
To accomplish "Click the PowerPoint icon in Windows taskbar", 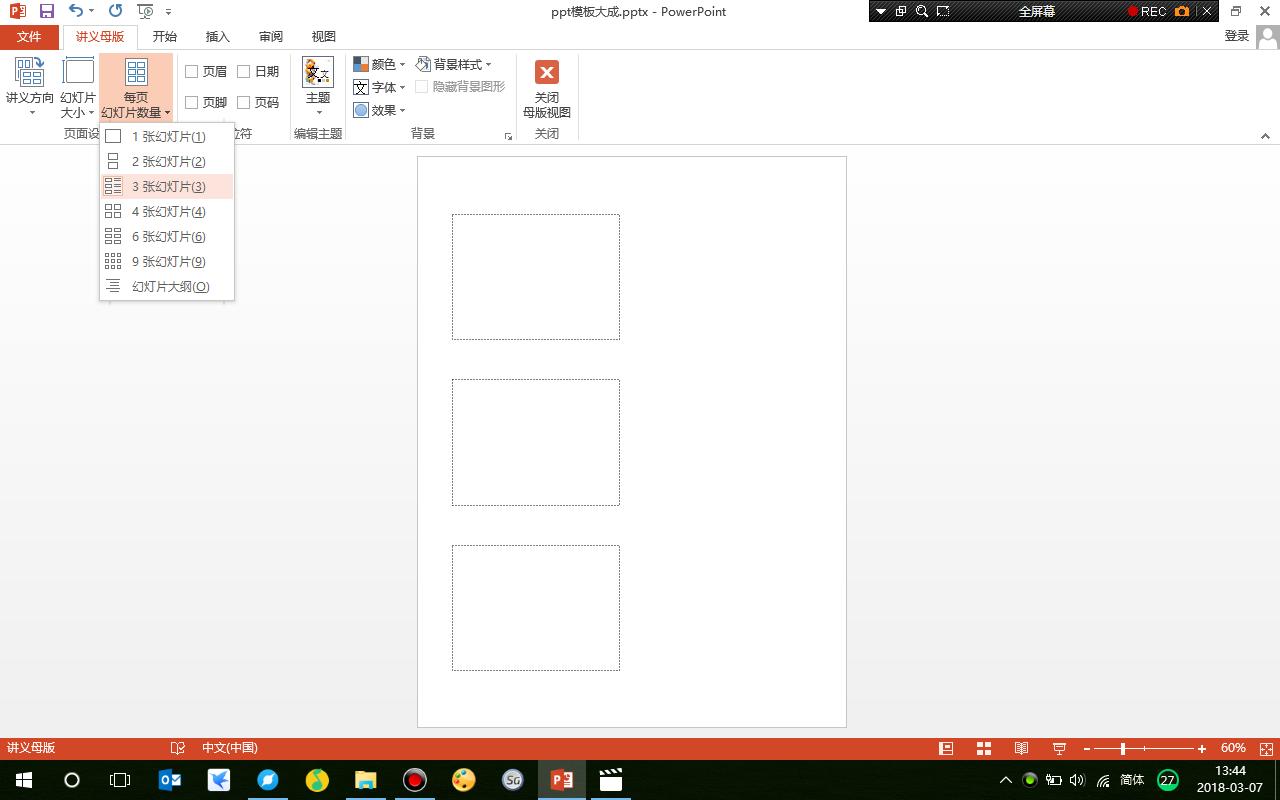I will click(x=560, y=780).
